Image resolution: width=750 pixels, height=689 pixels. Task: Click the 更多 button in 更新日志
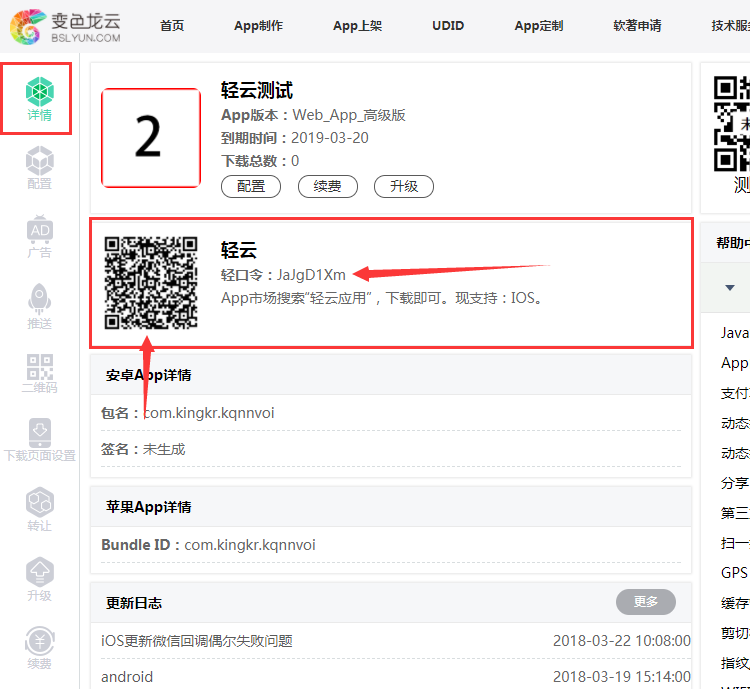[646, 602]
